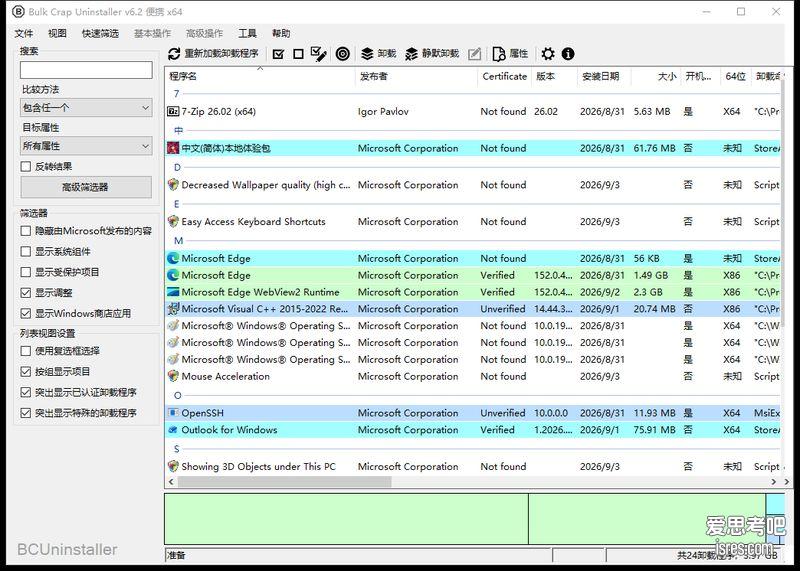
Task: Toggle 显示系统组件 checkbox
Action: [x=26, y=252]
